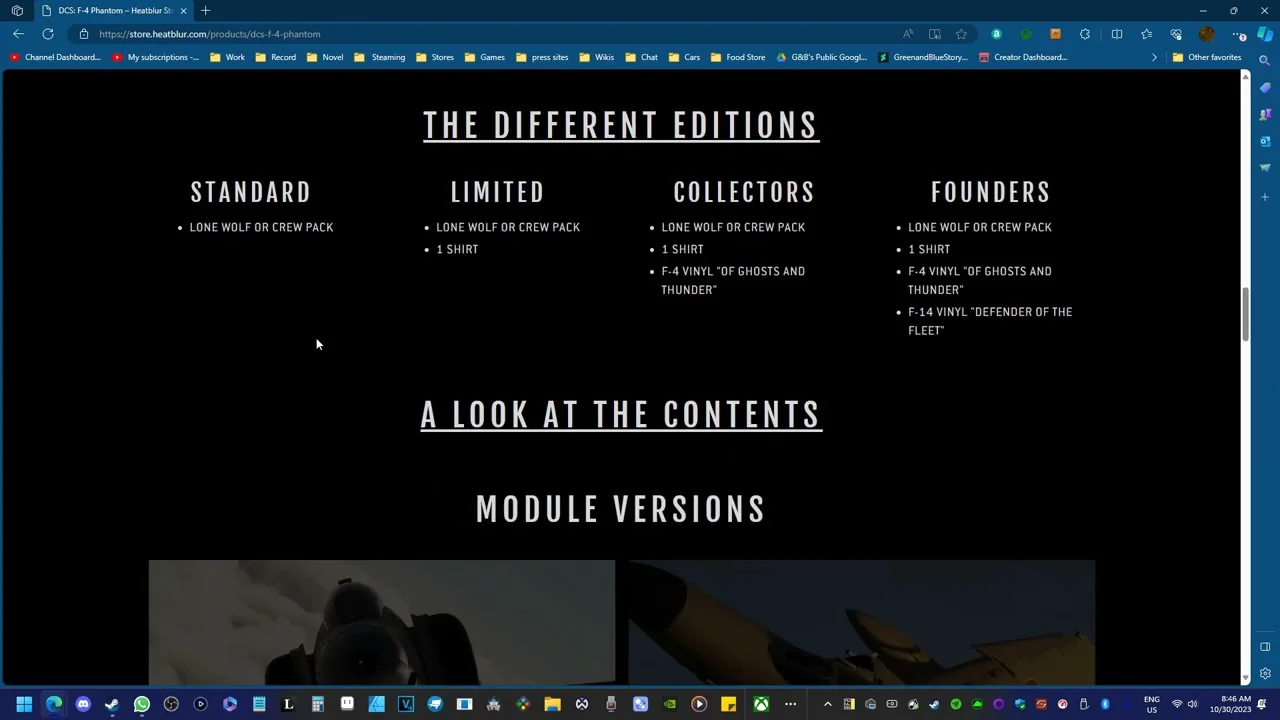
Task: Open the left module version image
Action: (x=382, y=622)
